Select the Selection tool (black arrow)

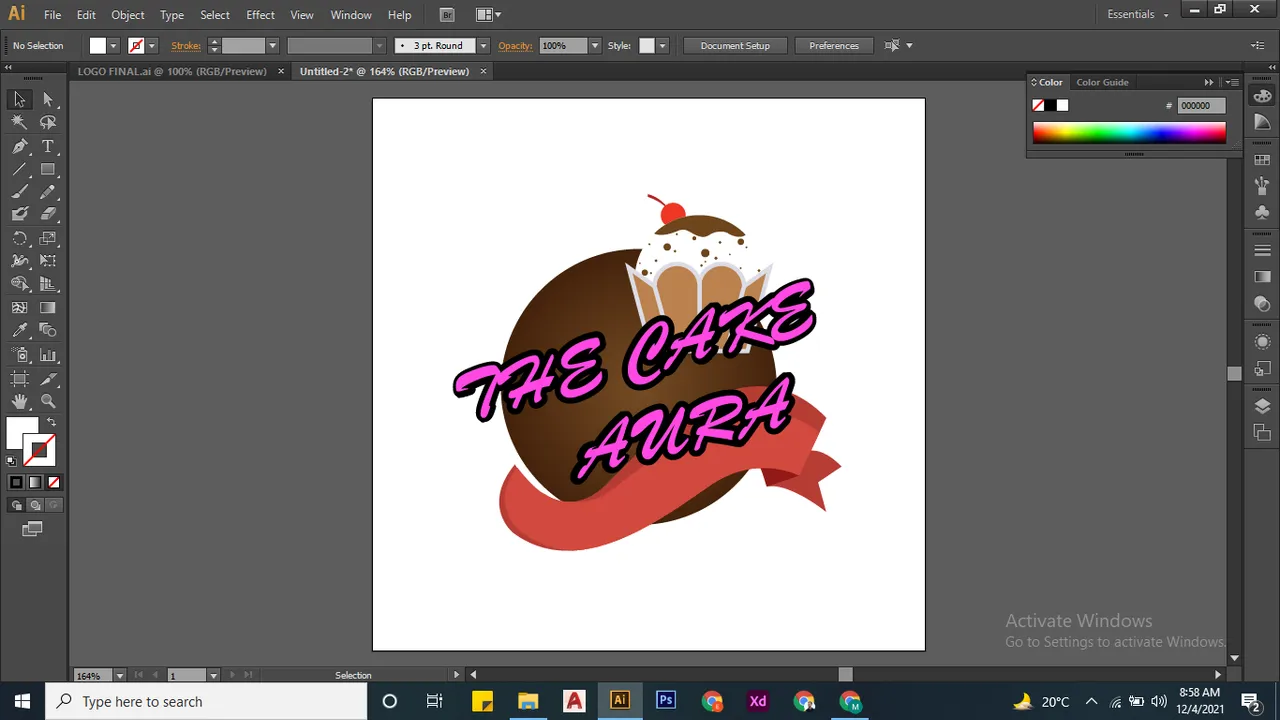coord(19,99)
